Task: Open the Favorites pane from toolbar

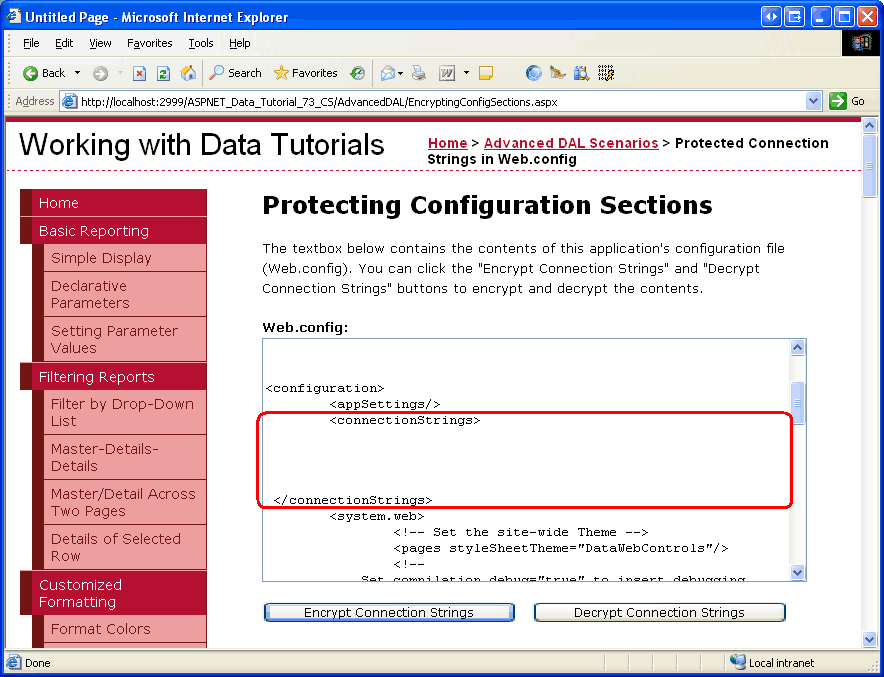Action: (305, 73)
